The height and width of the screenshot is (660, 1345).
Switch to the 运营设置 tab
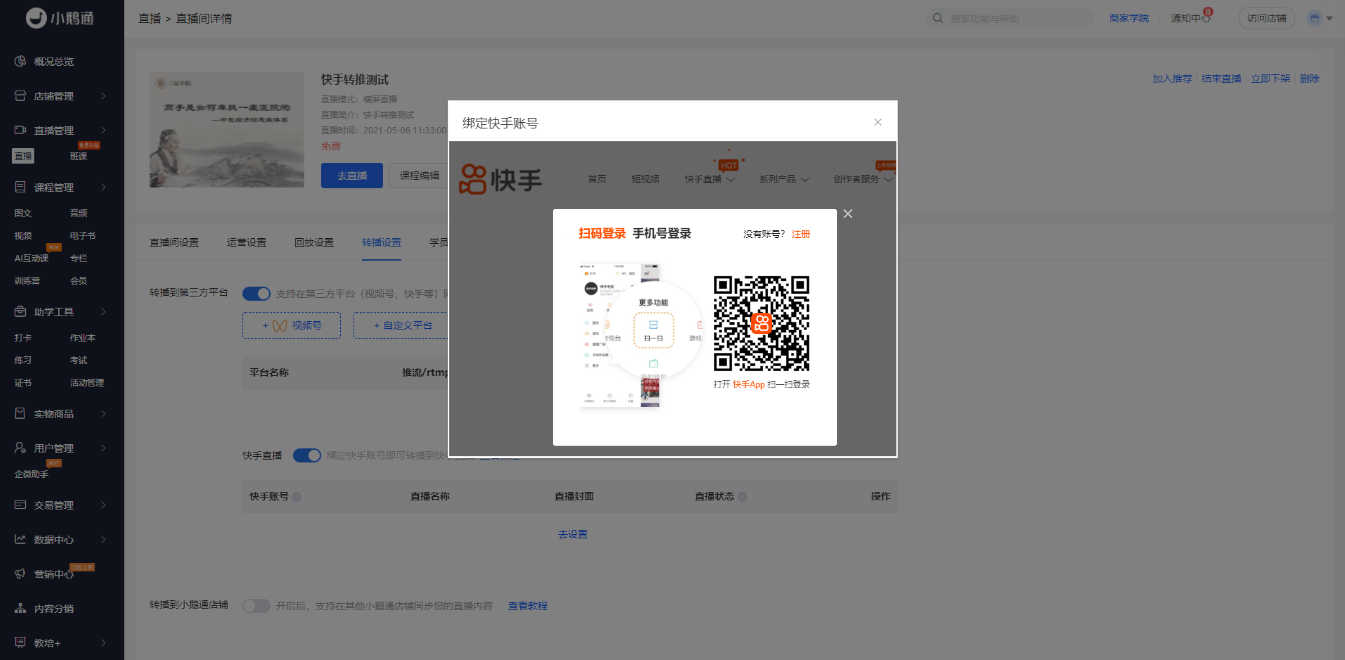pos(246,242)
